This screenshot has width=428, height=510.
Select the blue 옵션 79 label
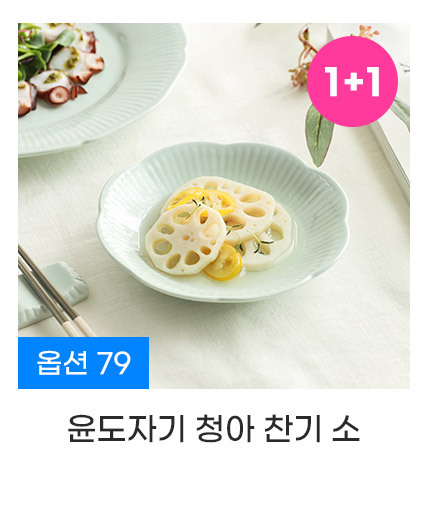pos(83,363)
